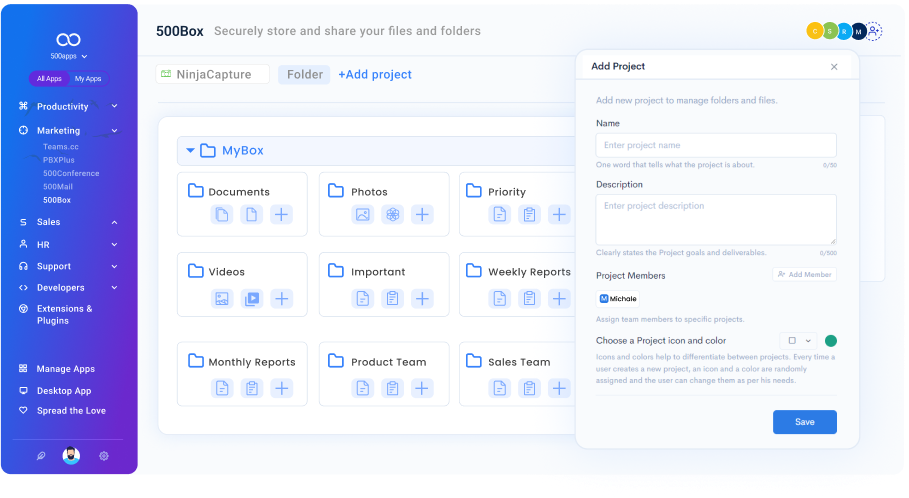Click the project name input field
The height and width of the screenshot is (498, 909).
(715, 145)
